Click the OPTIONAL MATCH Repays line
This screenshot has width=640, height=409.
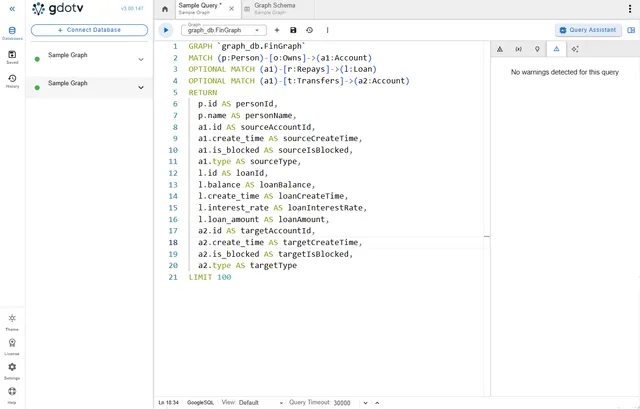[x=282, y=69]
